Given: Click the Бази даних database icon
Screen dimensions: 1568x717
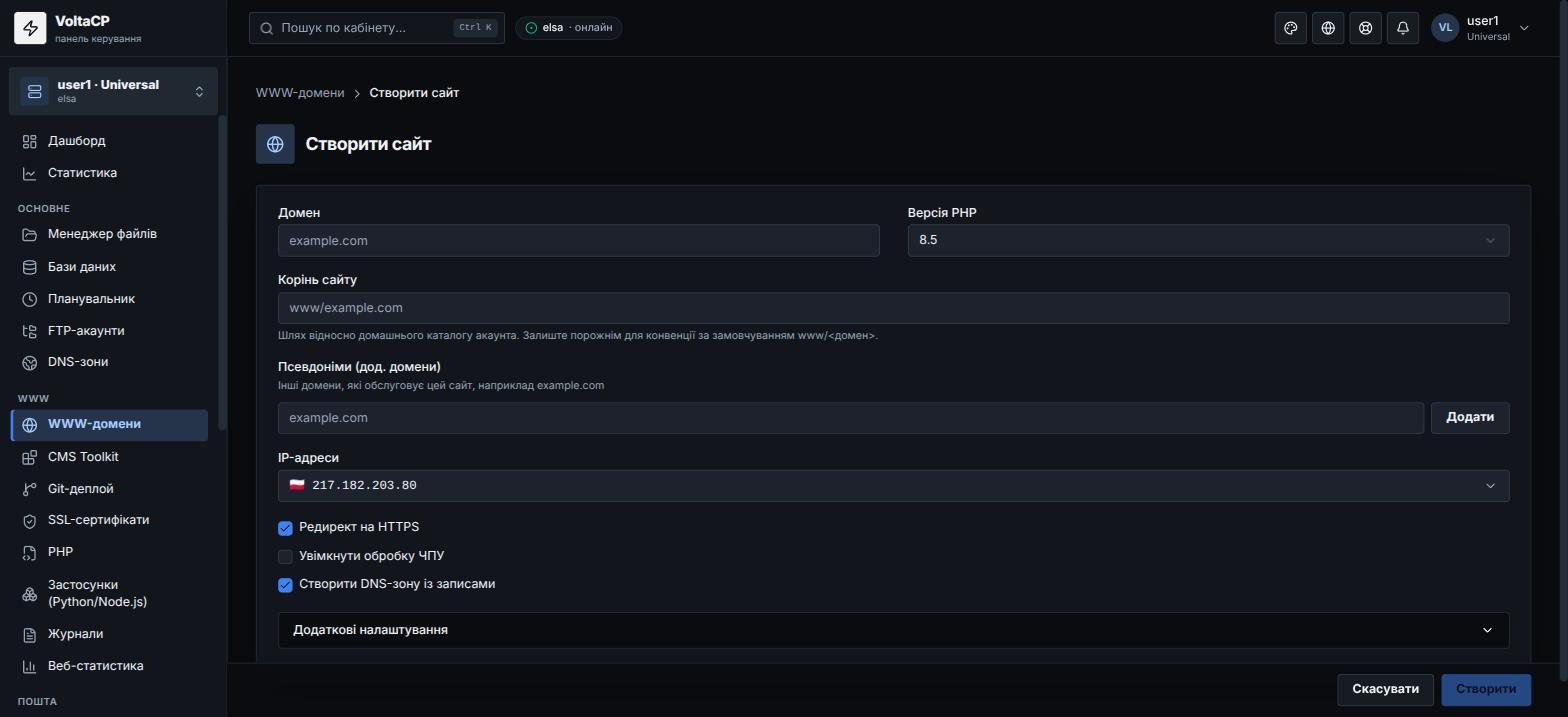Looking at the screenshot, I should 30,267.
